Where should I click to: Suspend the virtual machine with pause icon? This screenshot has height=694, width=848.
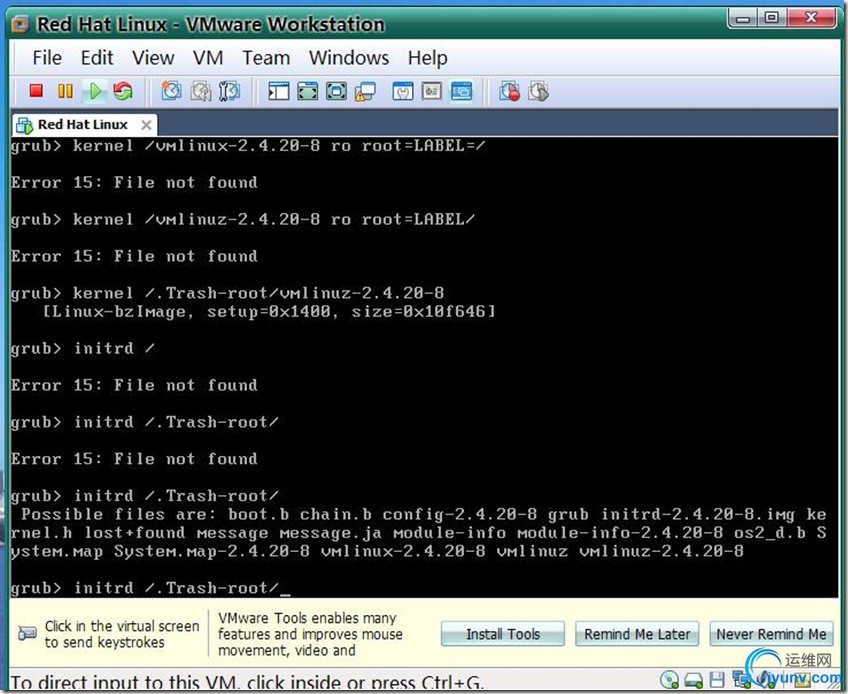[65, 91]
